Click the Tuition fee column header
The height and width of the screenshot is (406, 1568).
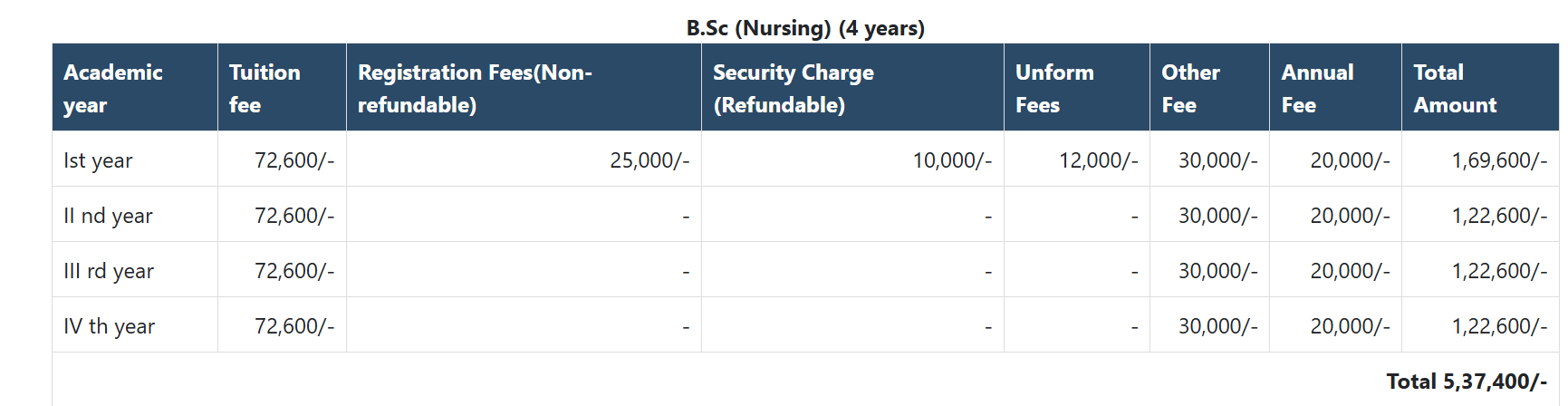pos(265,88)
